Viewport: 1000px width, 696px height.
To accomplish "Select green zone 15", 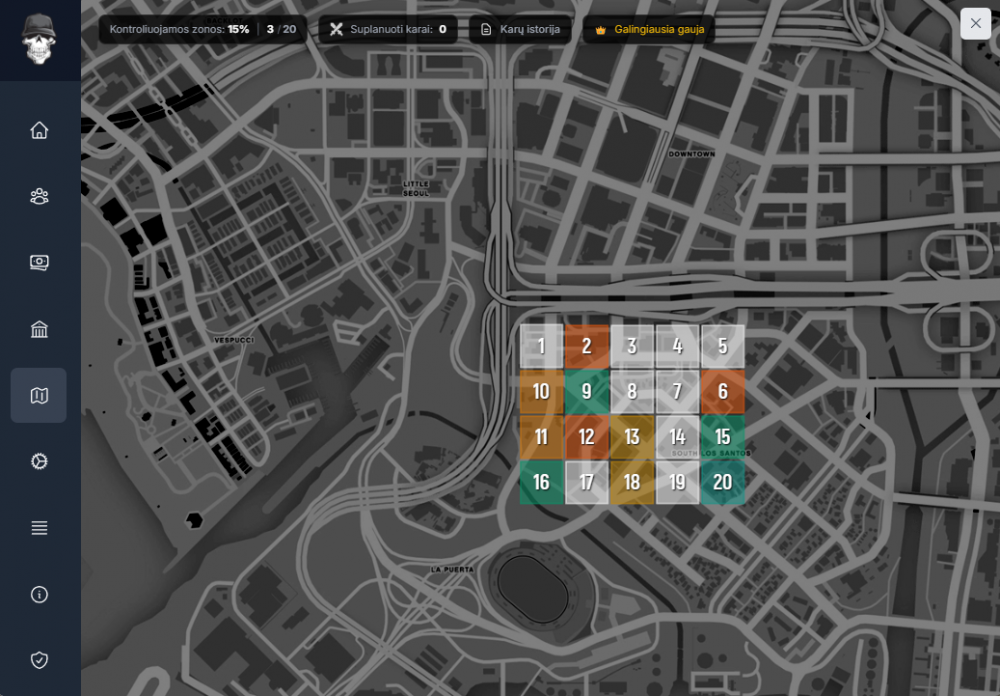I will (723, 436).
